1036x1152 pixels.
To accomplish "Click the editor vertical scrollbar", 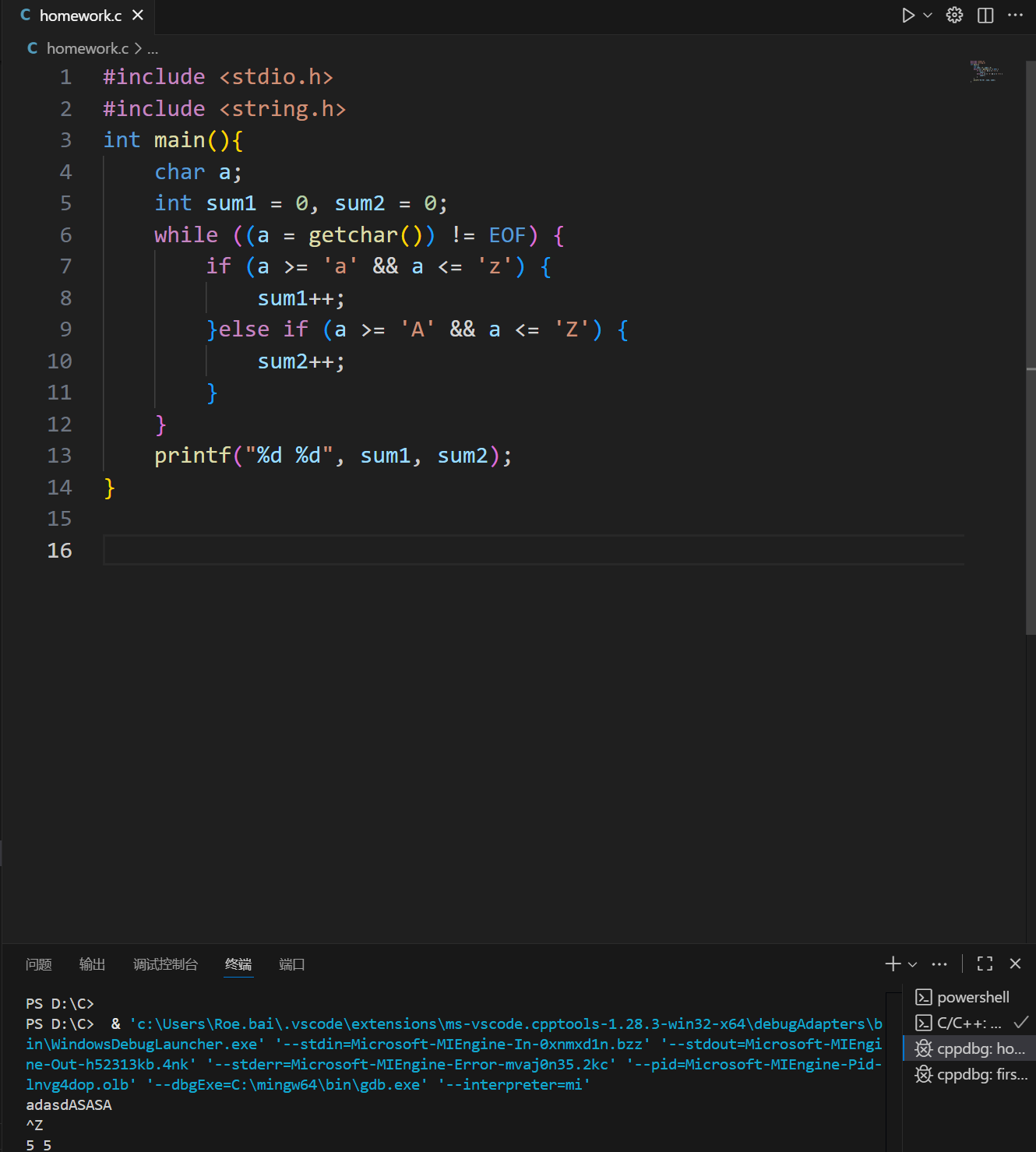I will tap(1031, 347).
